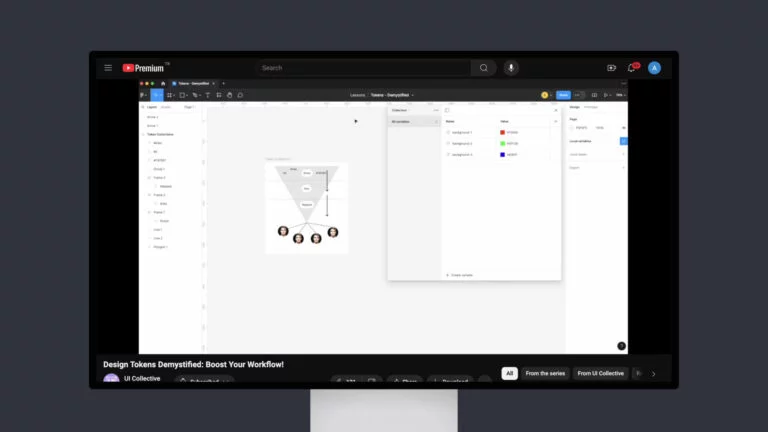The width and height of the screenshot is (768, 432).
Task: Select the Figma Frame tool
Action: click(170, 95)
